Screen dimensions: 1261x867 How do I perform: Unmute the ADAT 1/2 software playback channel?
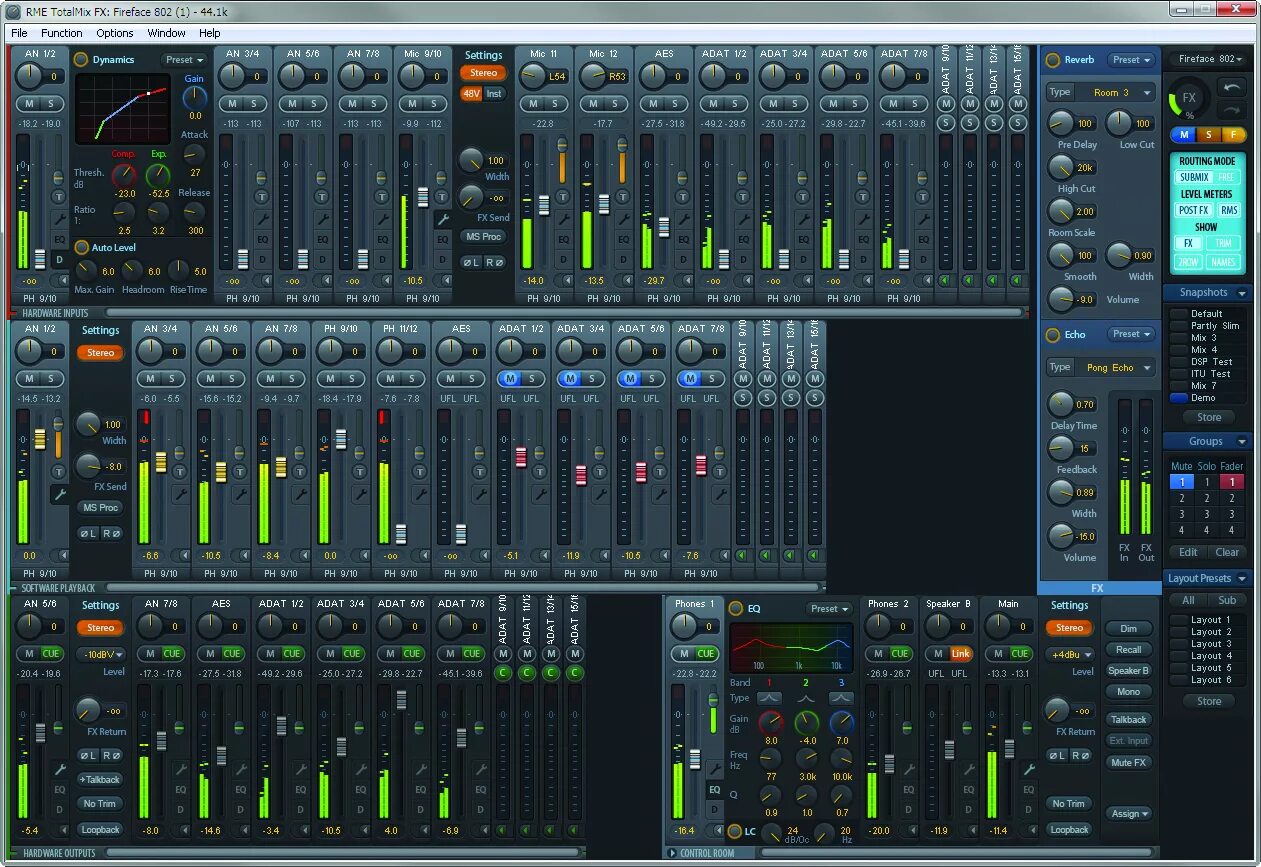[x=510, y=379]
